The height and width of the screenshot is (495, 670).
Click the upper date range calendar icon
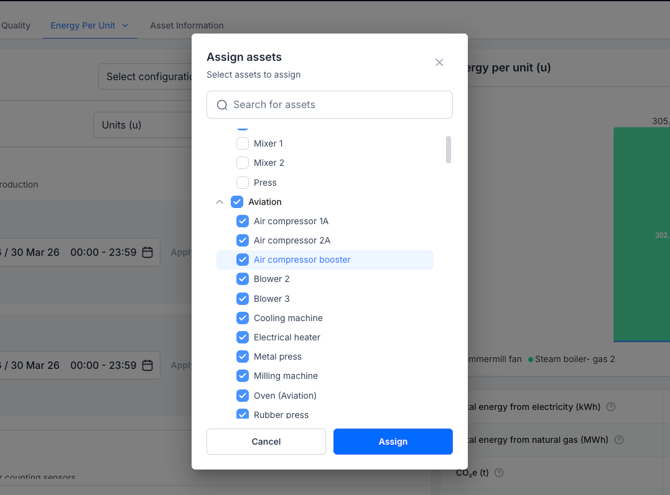coord(148,253)
